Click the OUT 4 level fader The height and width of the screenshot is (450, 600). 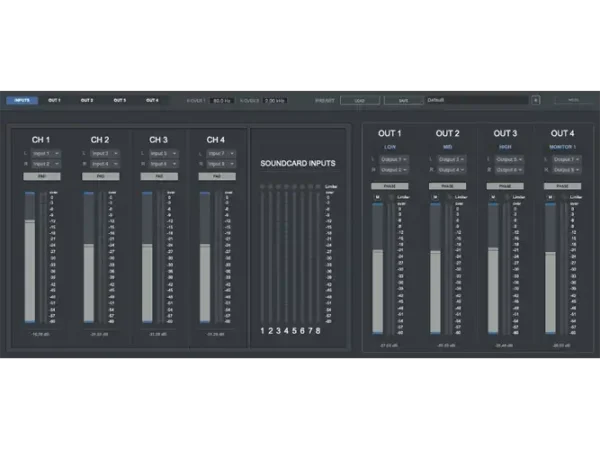click(550, 269)
